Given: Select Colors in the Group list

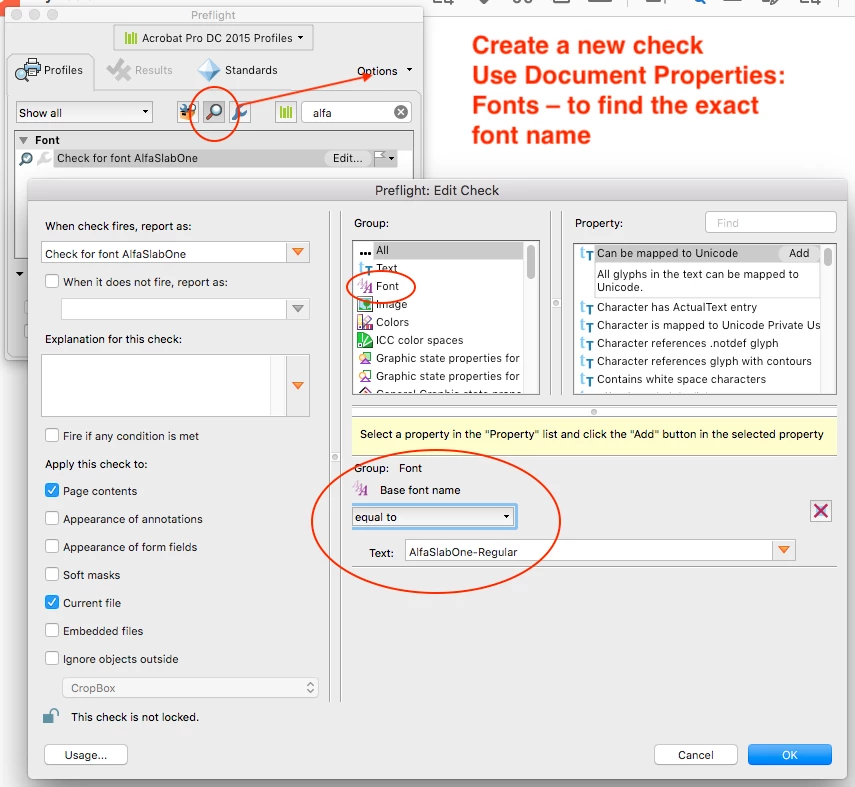Looking at the screenshot, I should (x=439, y=322).
